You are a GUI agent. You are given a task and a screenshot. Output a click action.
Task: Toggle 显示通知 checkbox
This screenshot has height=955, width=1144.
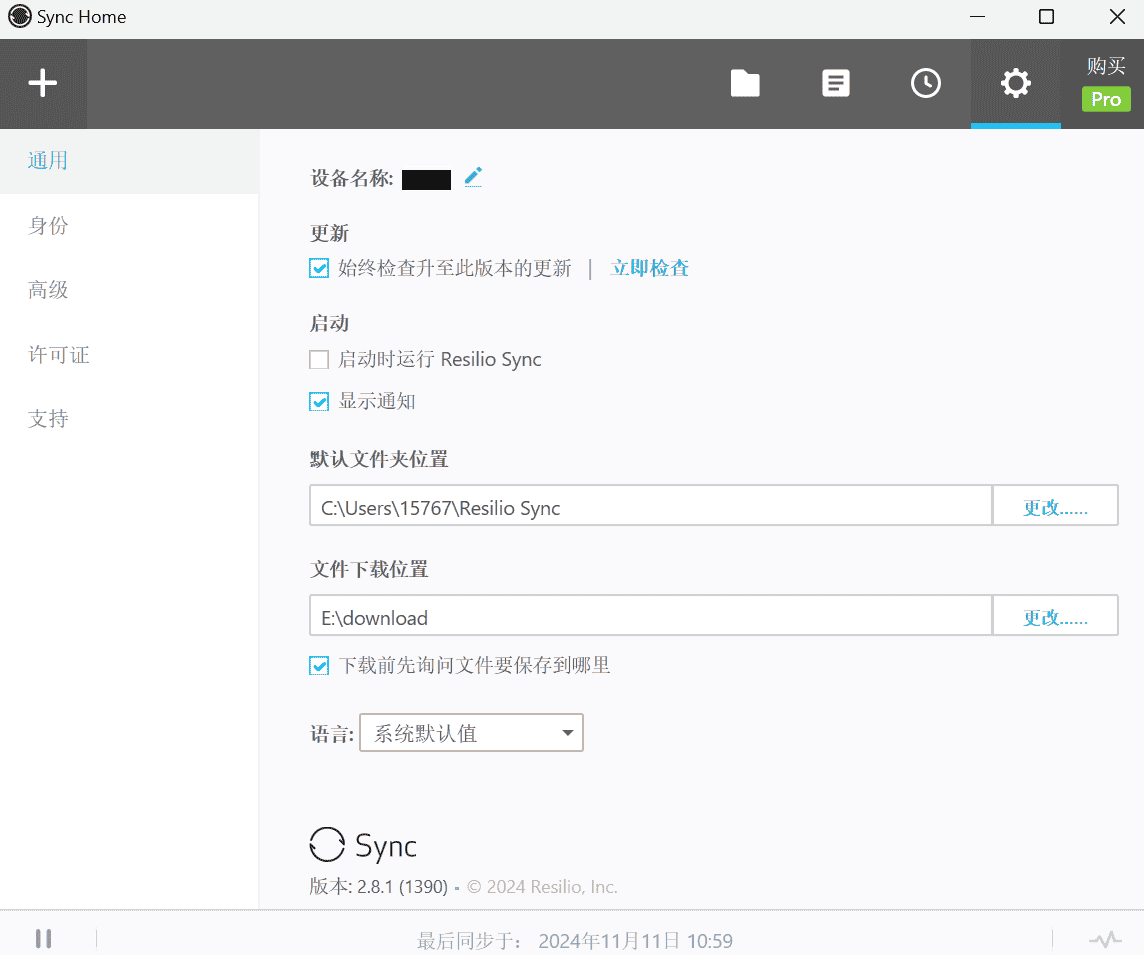(x=319, y=402)
